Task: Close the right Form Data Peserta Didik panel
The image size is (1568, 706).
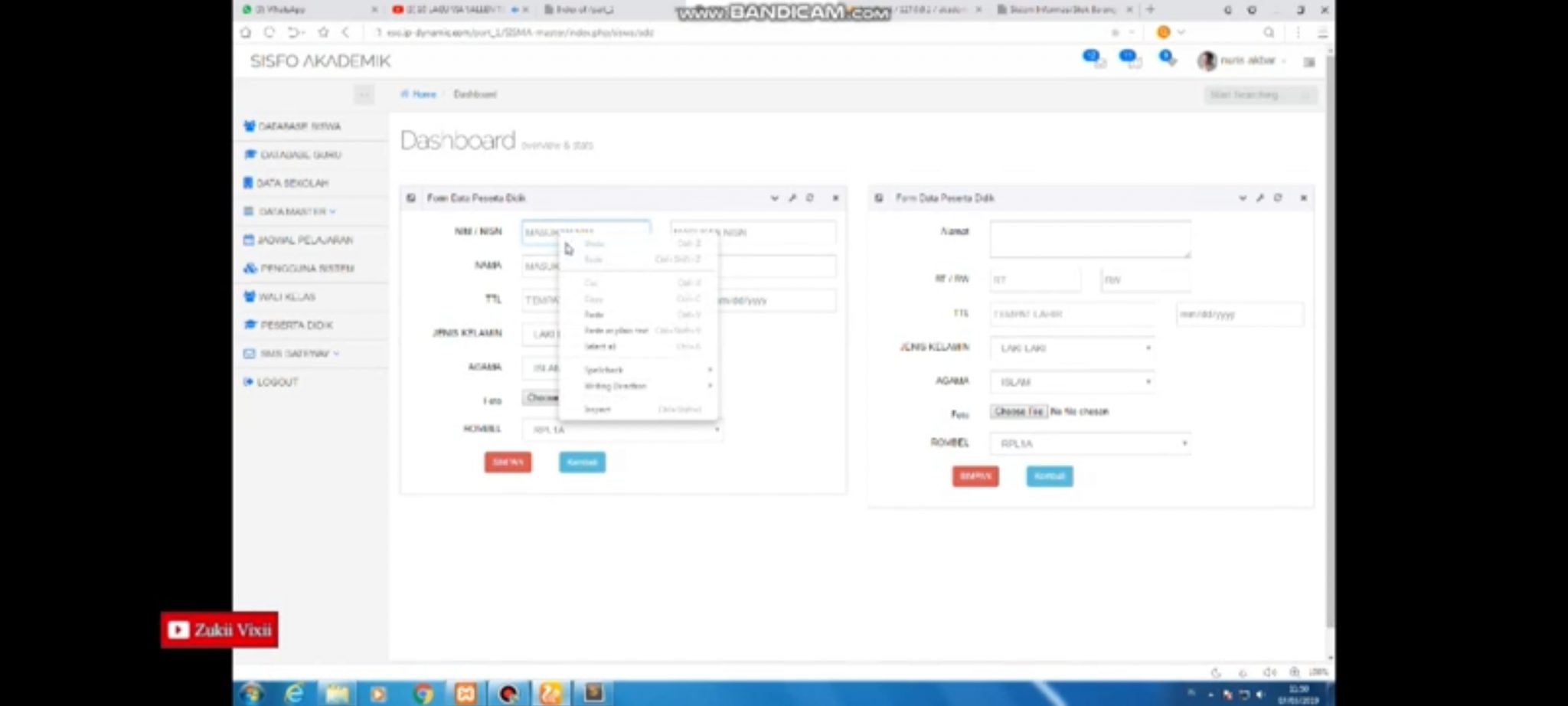Action: coord(1303,198)
